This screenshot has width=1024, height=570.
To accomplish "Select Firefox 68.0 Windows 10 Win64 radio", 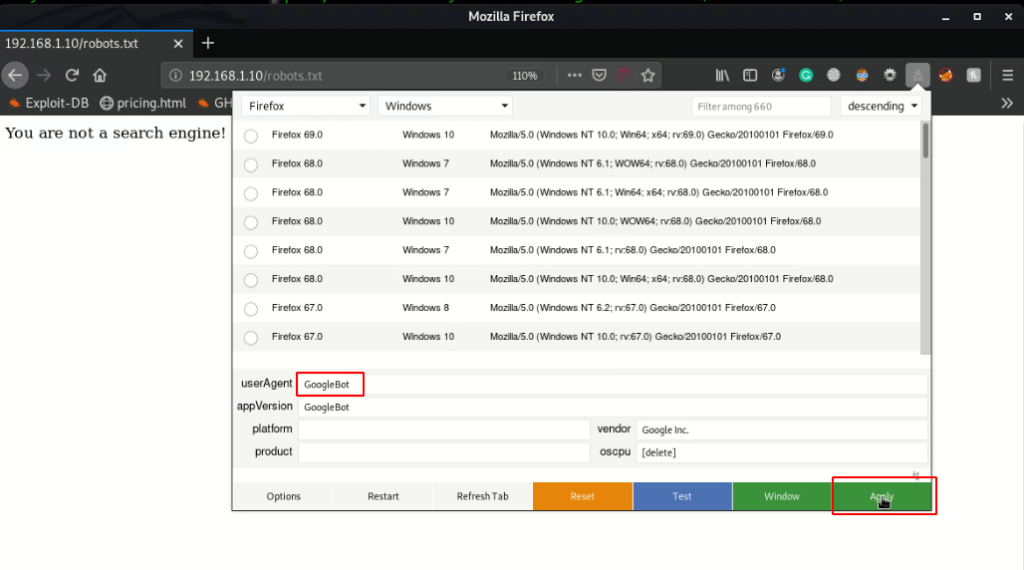I will tap(251, 280).
